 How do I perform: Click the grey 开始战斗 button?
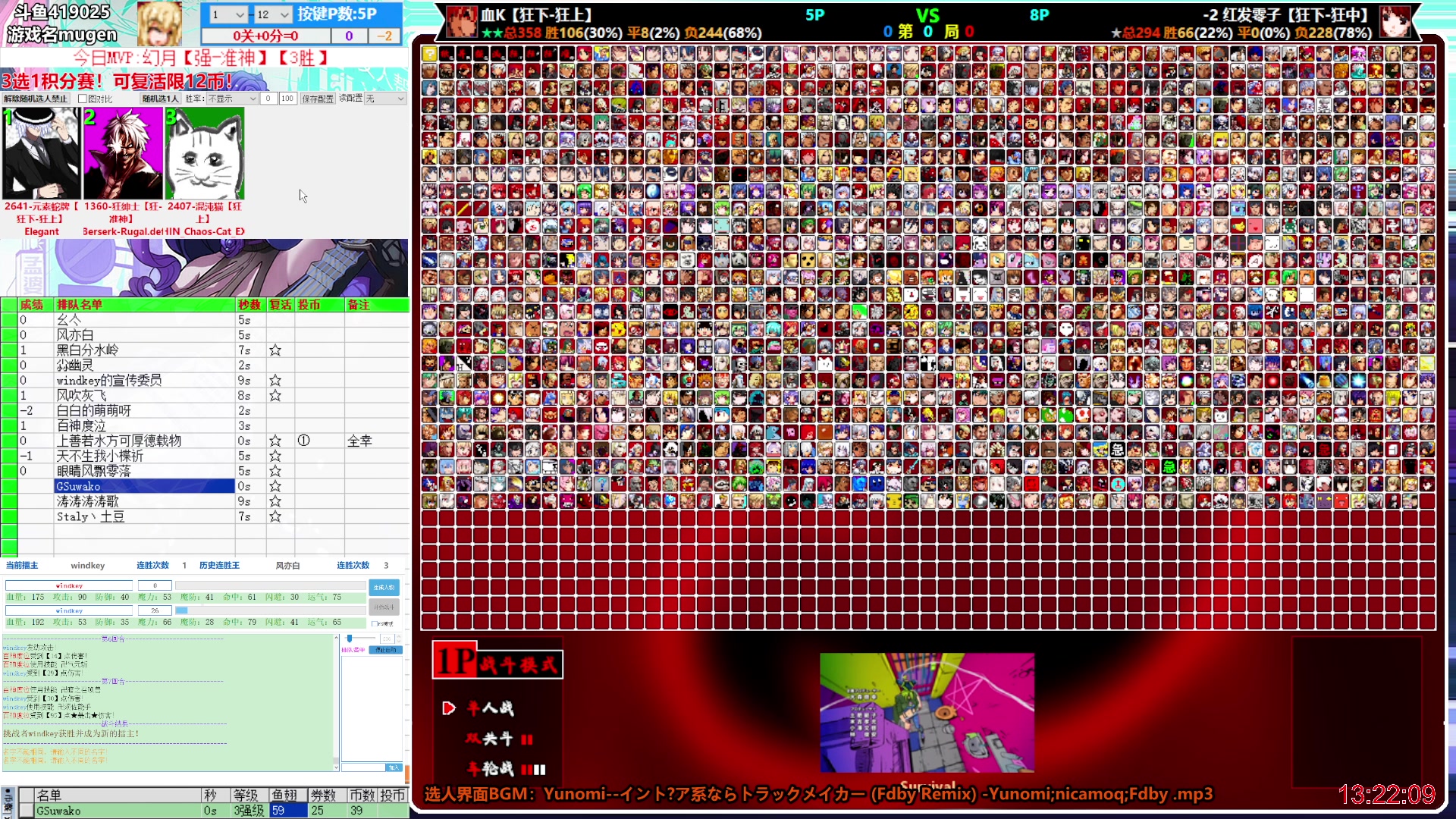(x=384, y=607)
